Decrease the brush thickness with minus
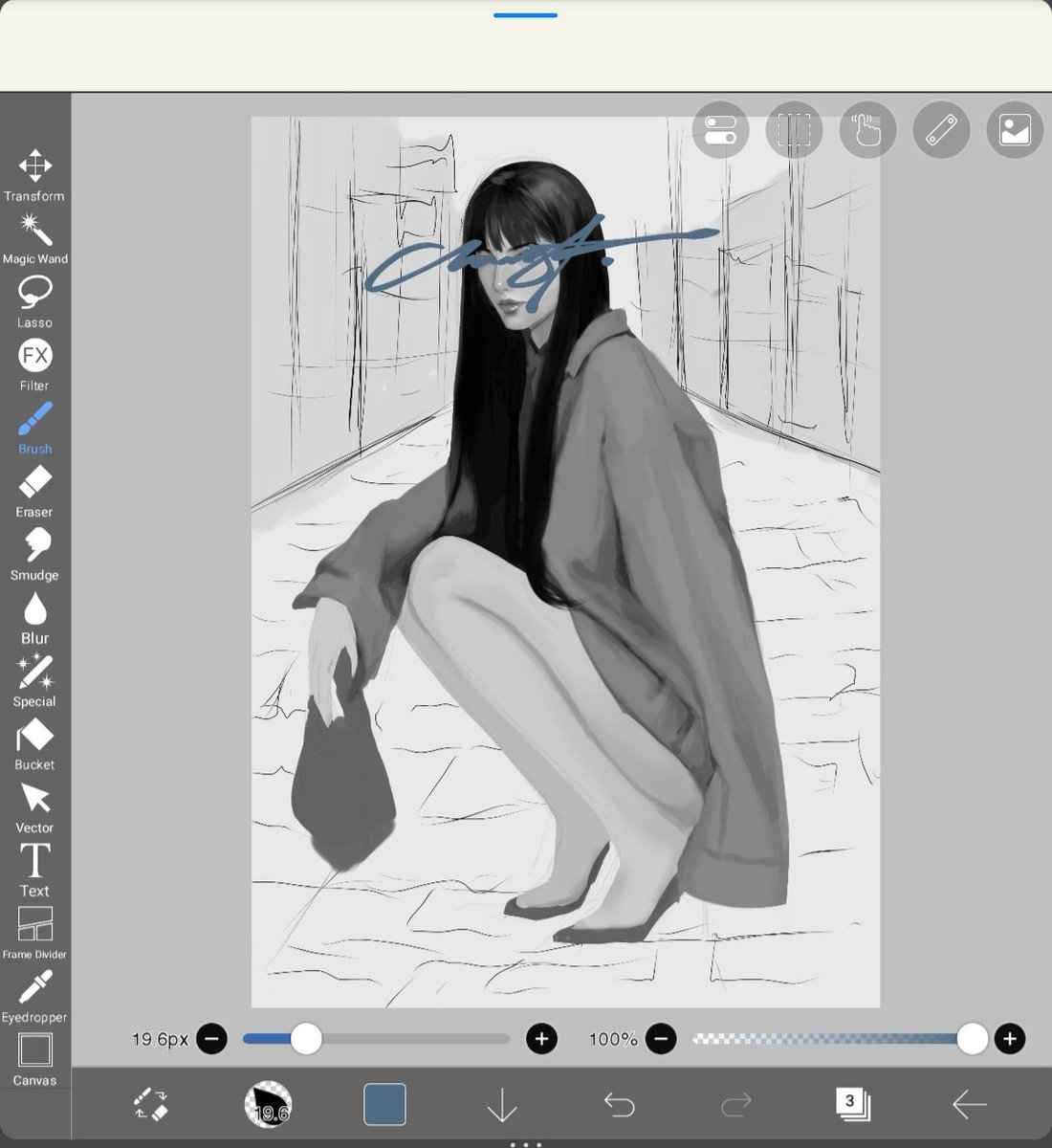The image size is (1052, 1148). pos(212,1039)
